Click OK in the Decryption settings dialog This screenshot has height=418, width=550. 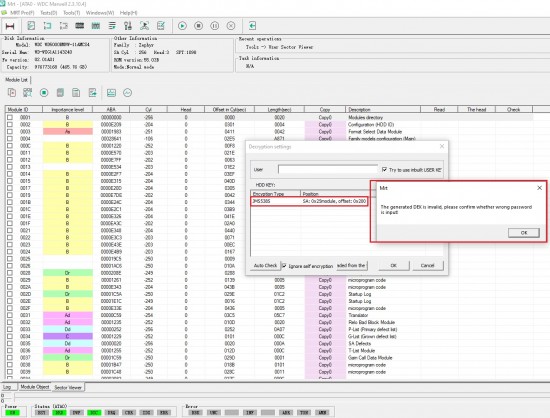click(394, 265)
